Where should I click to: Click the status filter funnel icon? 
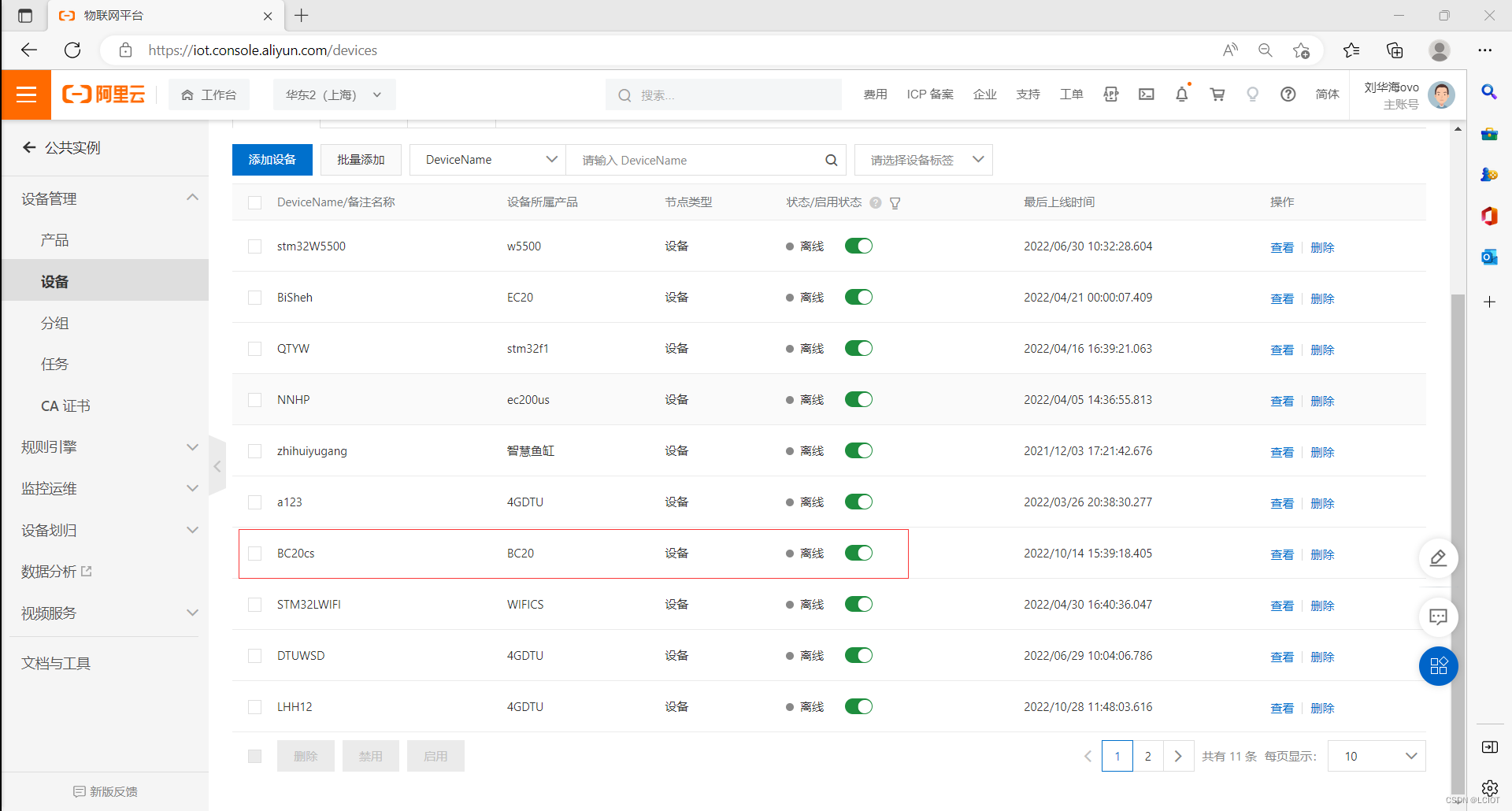[895, 203]
